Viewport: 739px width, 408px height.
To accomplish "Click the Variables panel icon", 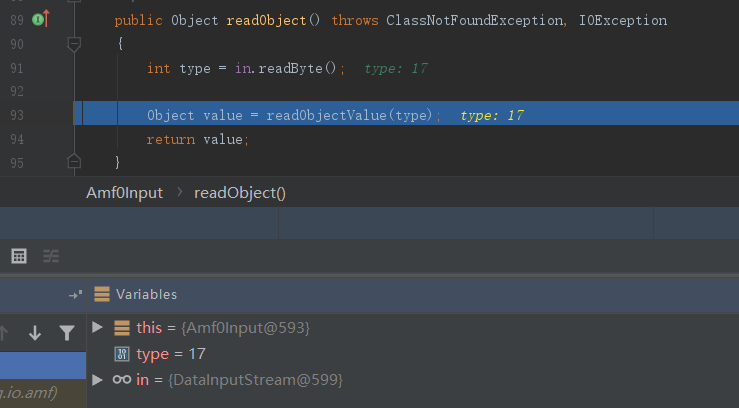I will point(101,294).
